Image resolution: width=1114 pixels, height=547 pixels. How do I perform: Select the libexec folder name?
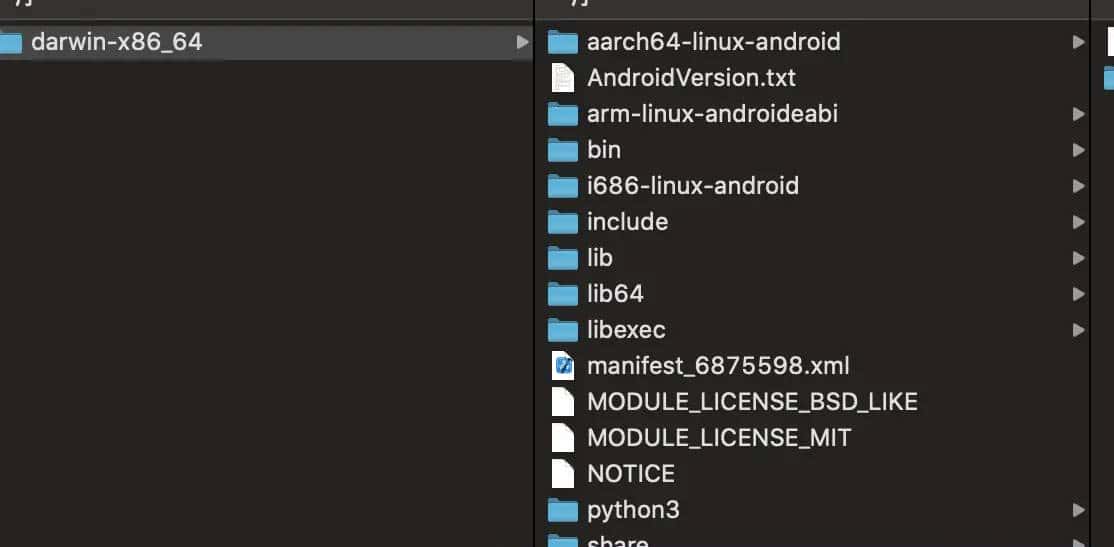point(626,330)
